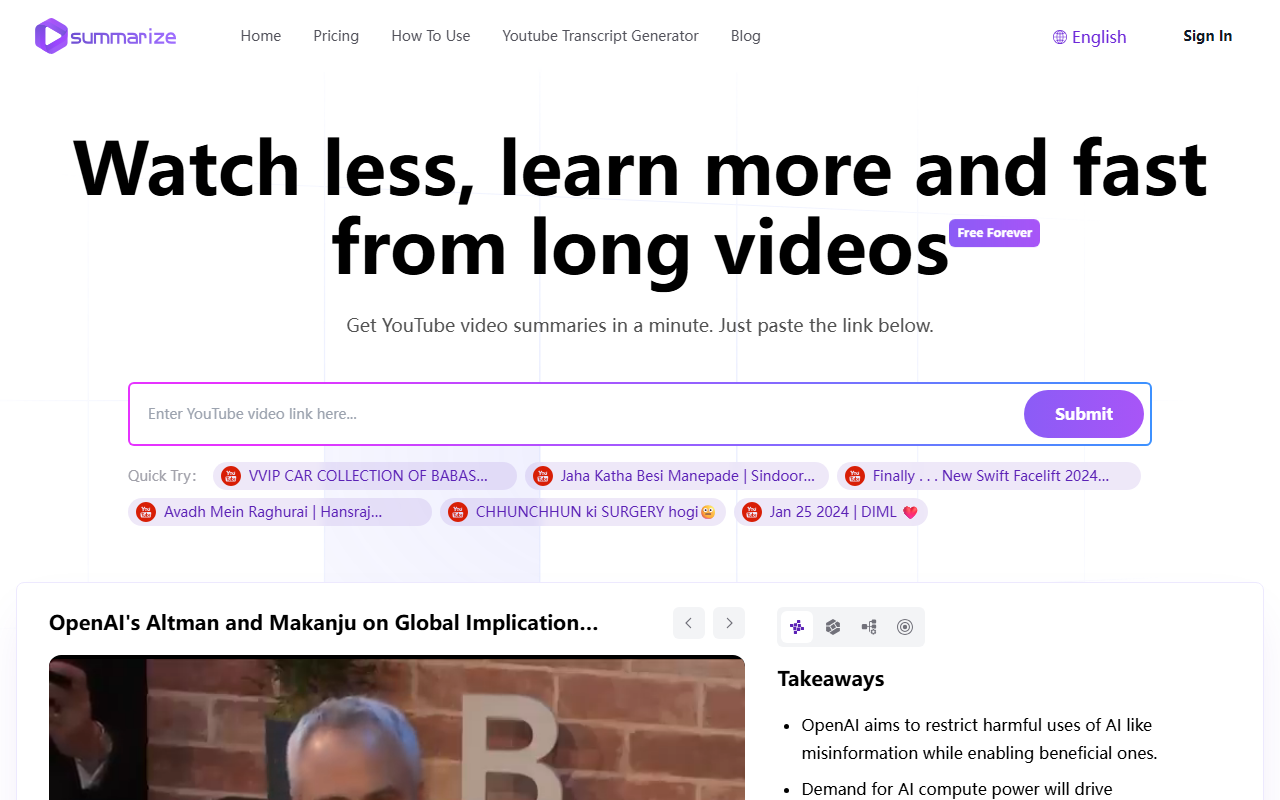Click the Summarize logo icon

point(51,36)
